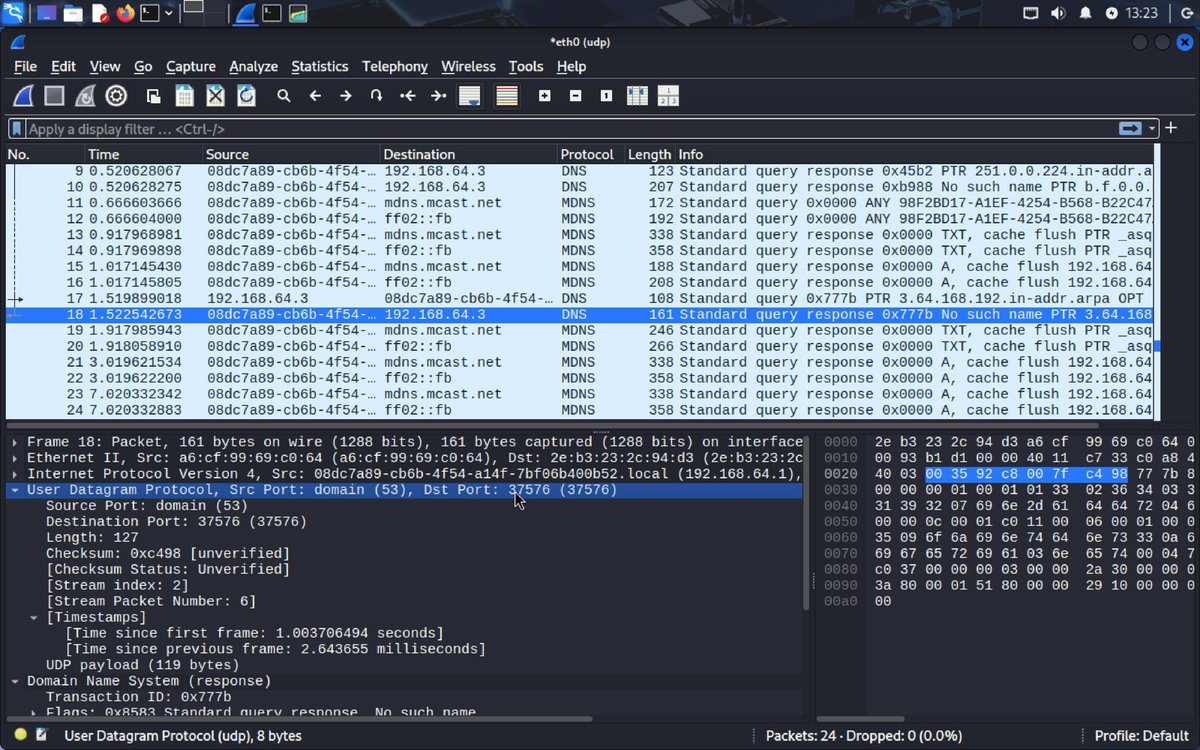Toggle auto-scroll during live capture
Image resolution: width=1200 pixels, height=750 pixels.
point(469,96)
